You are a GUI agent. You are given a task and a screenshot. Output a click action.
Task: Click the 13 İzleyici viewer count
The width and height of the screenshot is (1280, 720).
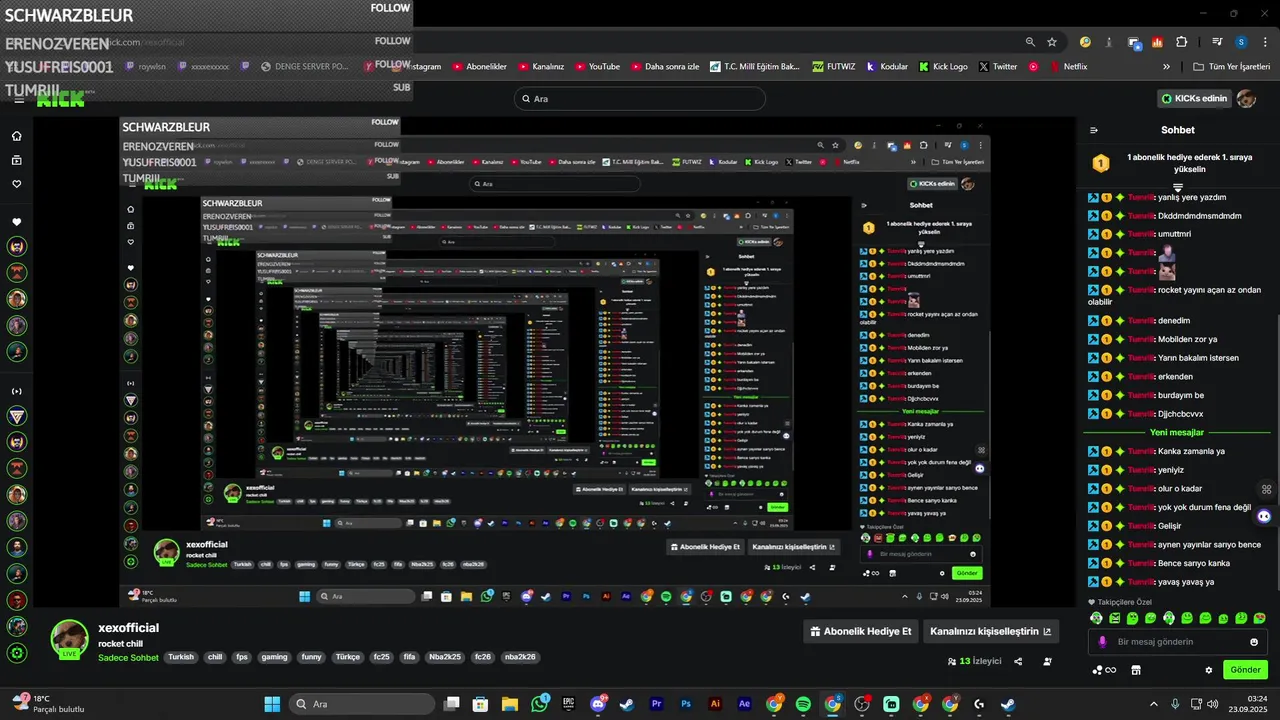974,661
